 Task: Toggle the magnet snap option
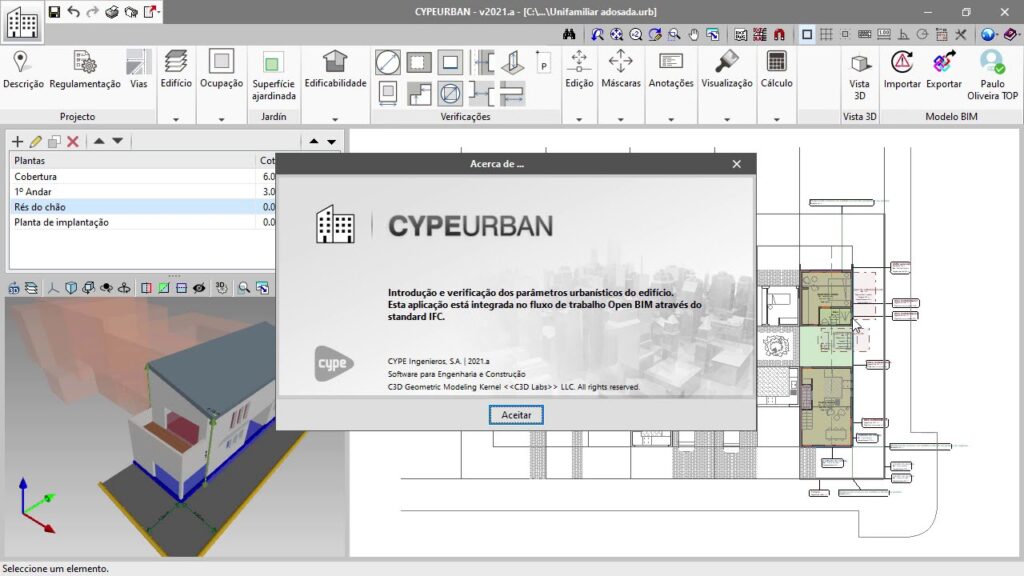pos(780,34)
